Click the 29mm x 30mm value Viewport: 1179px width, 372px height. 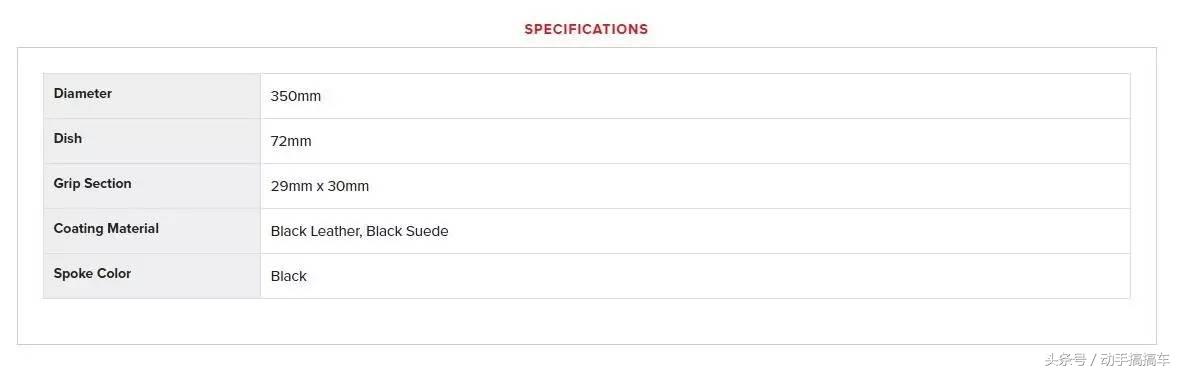[x=320, y=186]
